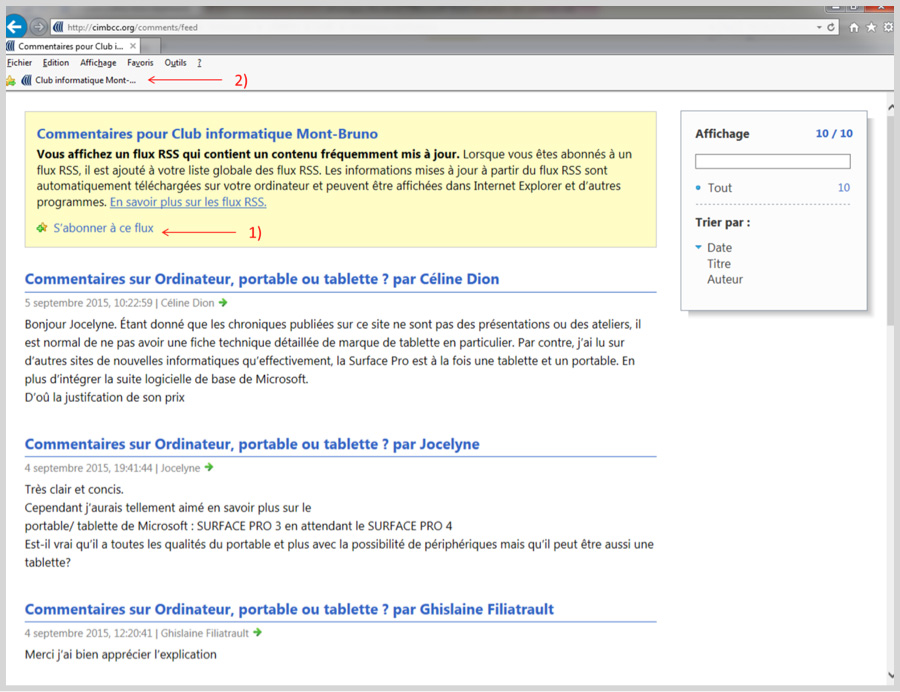This screenshot has width=900, height=692.
Task: Open the Fichier menu
Action: pyautogui.click(x=19, y=63)
